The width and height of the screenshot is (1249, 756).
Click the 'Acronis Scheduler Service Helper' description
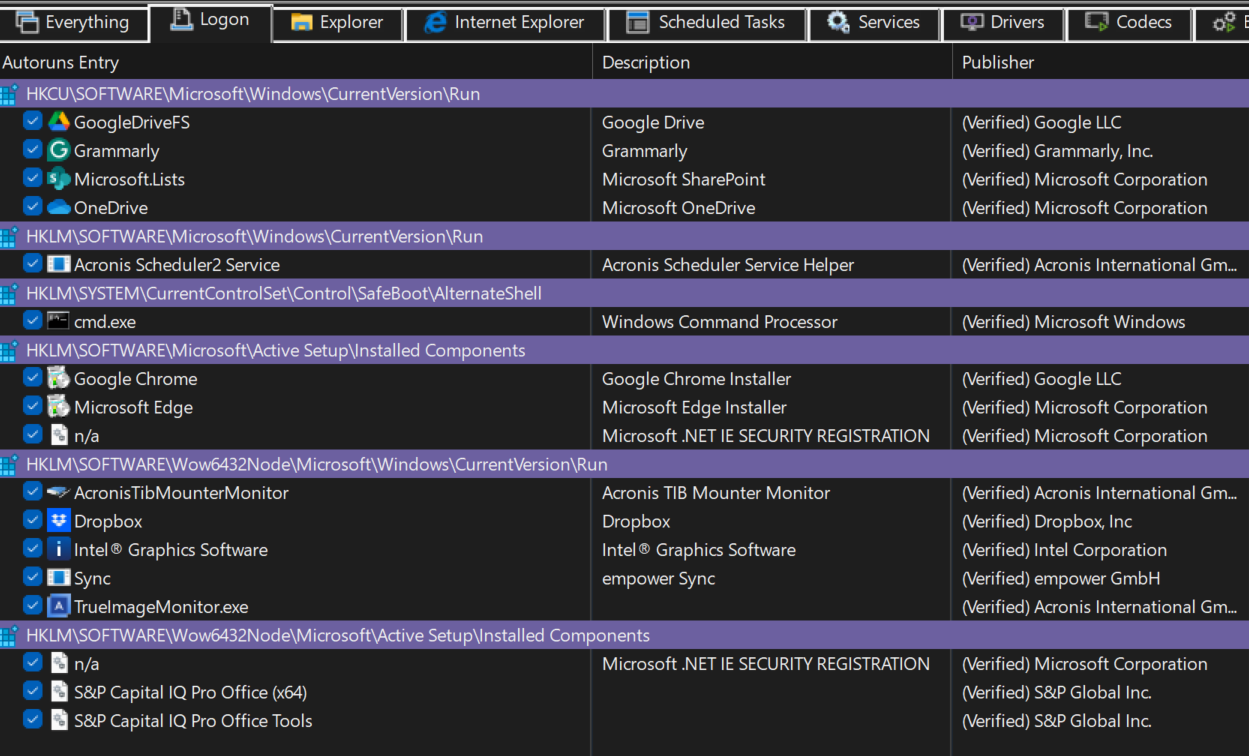click(728, 265)
